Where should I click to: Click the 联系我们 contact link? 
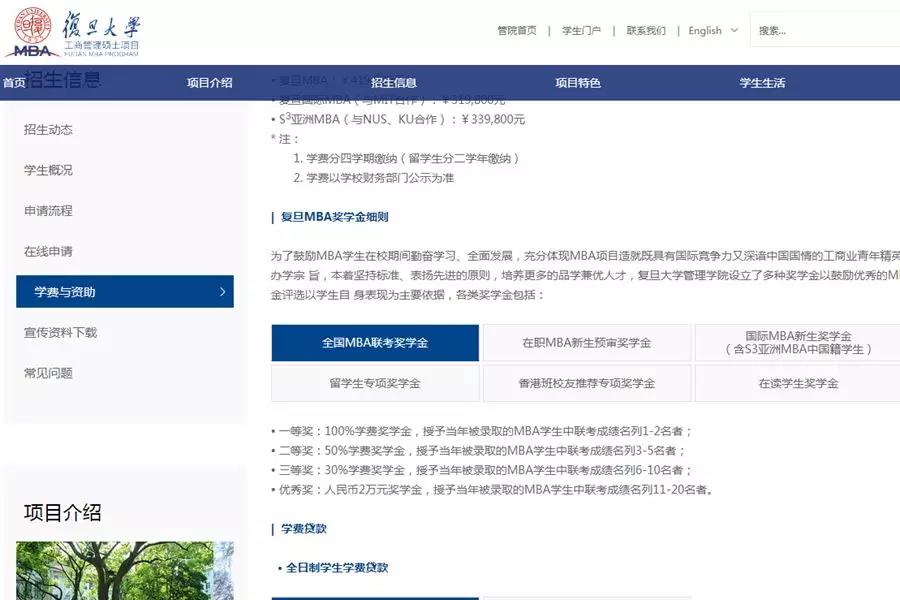(x=646, y=31)
